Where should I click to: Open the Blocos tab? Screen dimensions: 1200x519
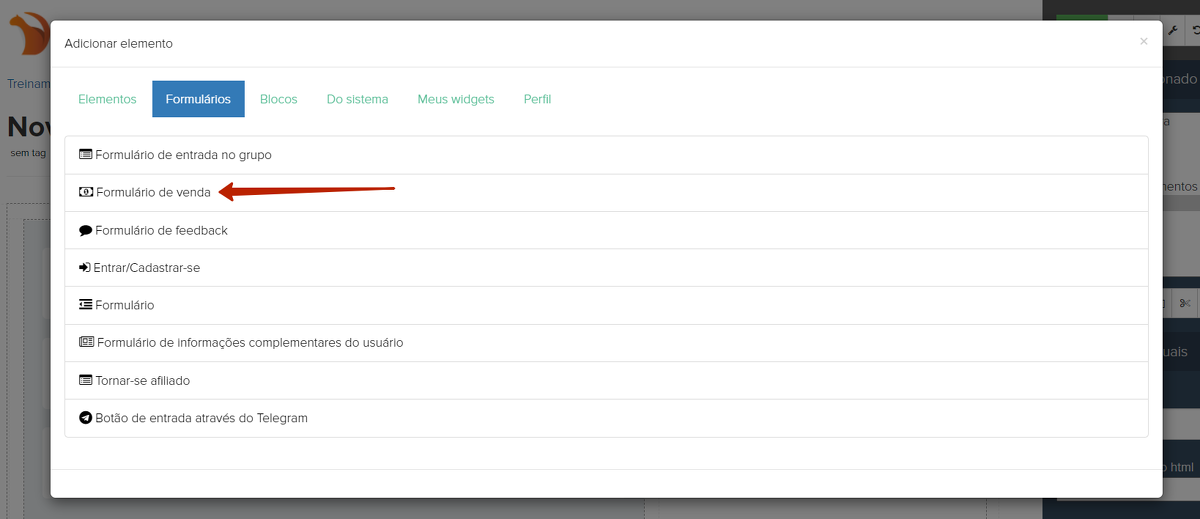(x=278, y=99)
